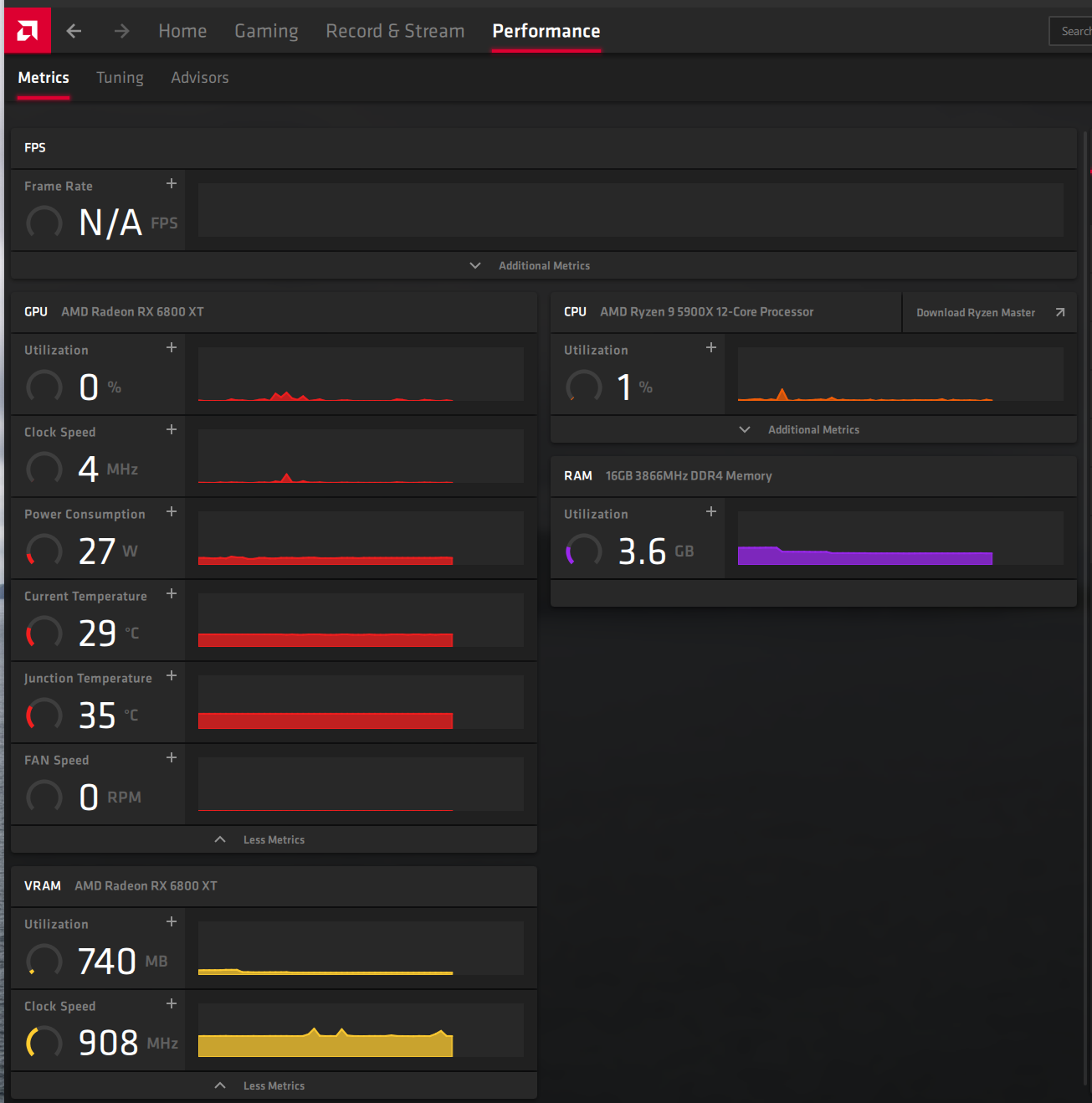Click the CPU Utilization orange graph

pos(900,374)
